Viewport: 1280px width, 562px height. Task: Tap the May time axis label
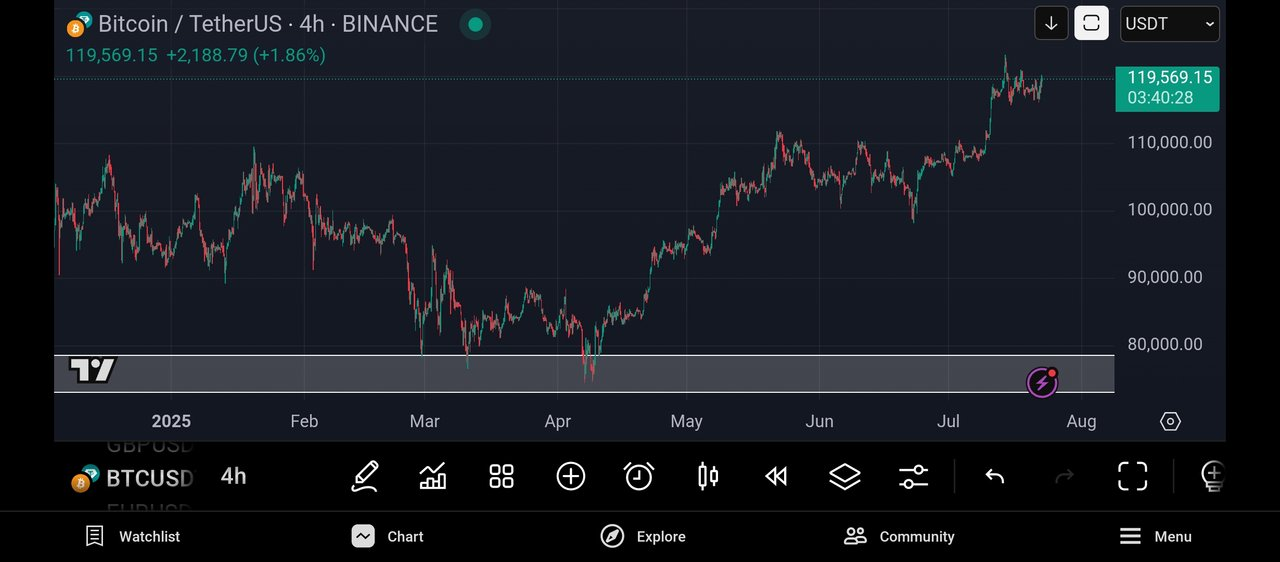686,421
